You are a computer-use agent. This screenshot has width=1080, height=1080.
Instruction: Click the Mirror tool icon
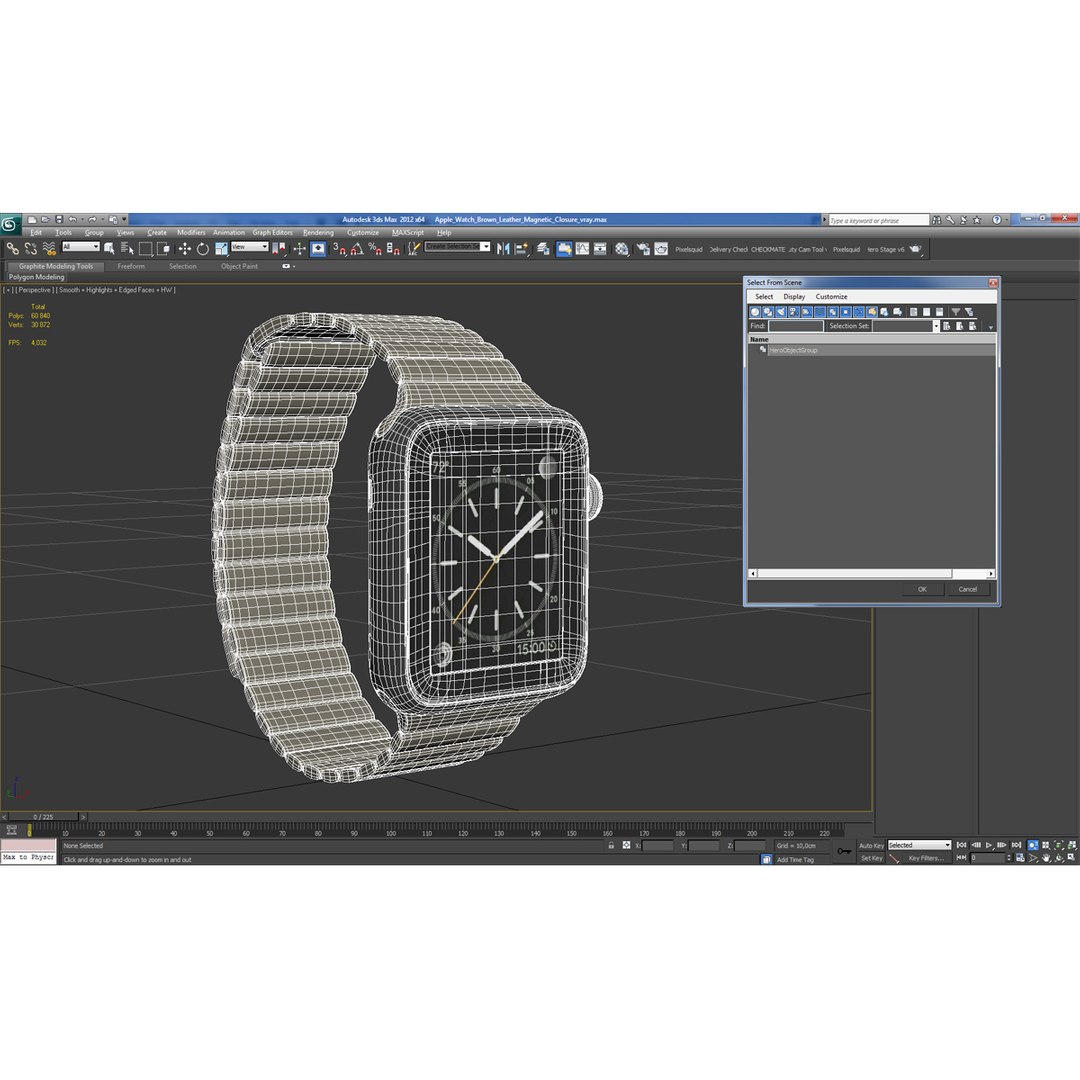tap(503, 249)
